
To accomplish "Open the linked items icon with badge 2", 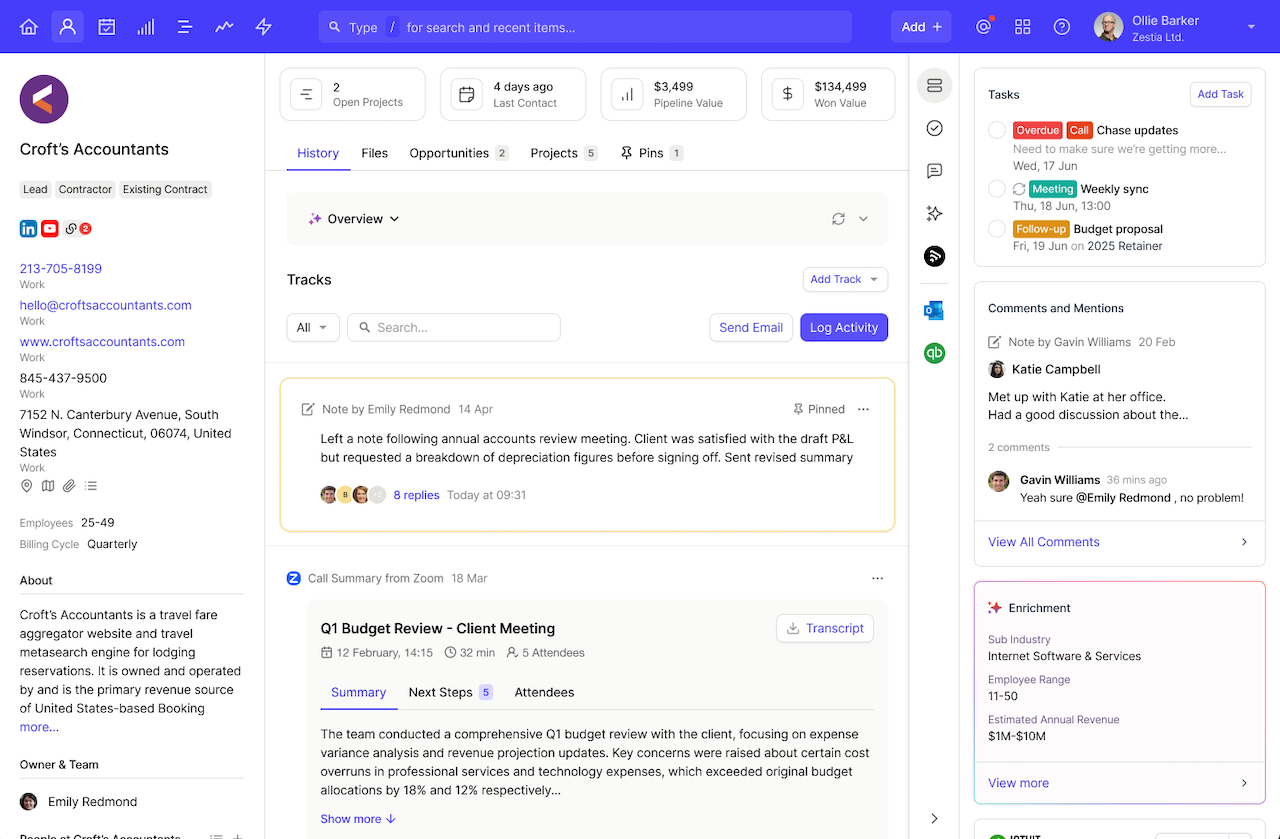I will tap(77, 228).
